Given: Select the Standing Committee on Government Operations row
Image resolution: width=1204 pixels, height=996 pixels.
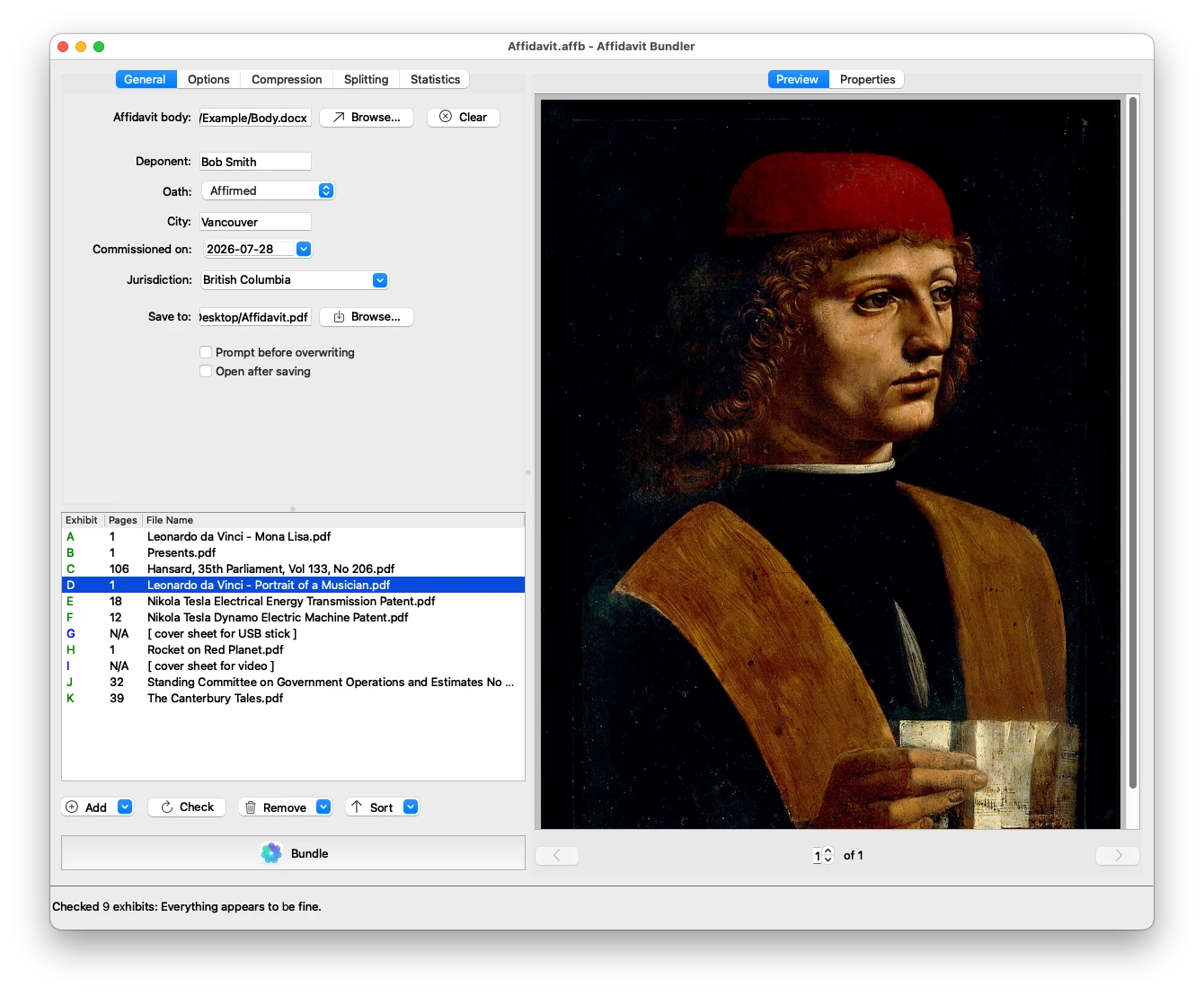Looking at the screenshot, I should [293, 682].
